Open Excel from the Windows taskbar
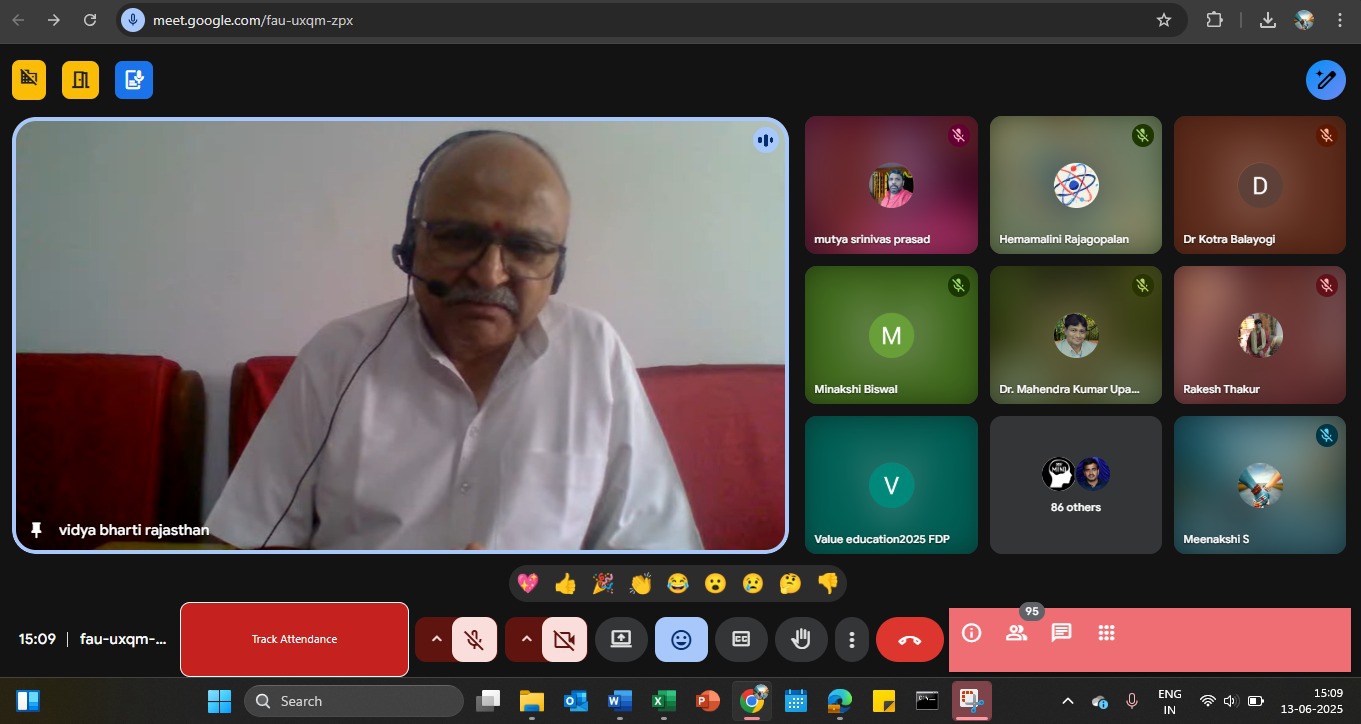The height and width of the screenshot is (724, 1361). click(661, 701)
